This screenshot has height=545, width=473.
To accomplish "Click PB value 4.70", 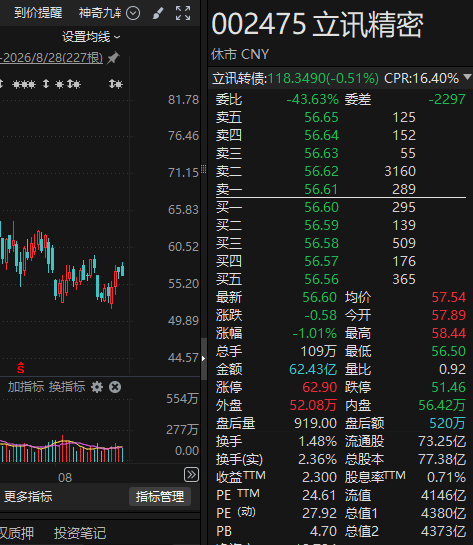I will 324,531.
